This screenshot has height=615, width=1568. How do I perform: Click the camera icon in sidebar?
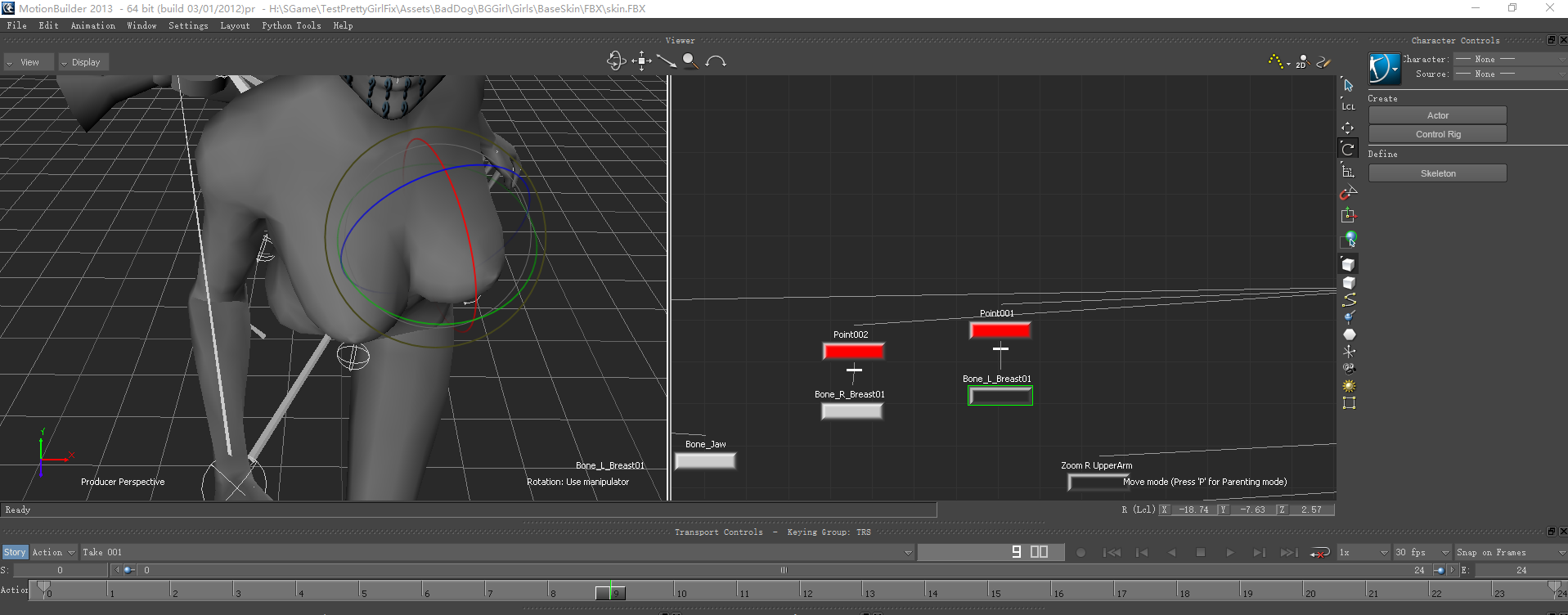[1349, 369]
